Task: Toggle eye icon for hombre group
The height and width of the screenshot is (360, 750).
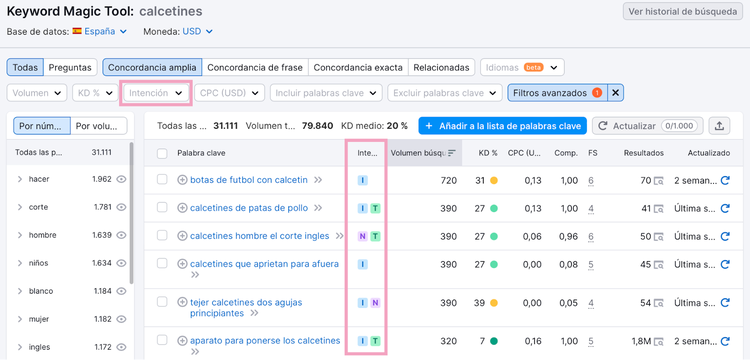Action: [x=121, y=235]
